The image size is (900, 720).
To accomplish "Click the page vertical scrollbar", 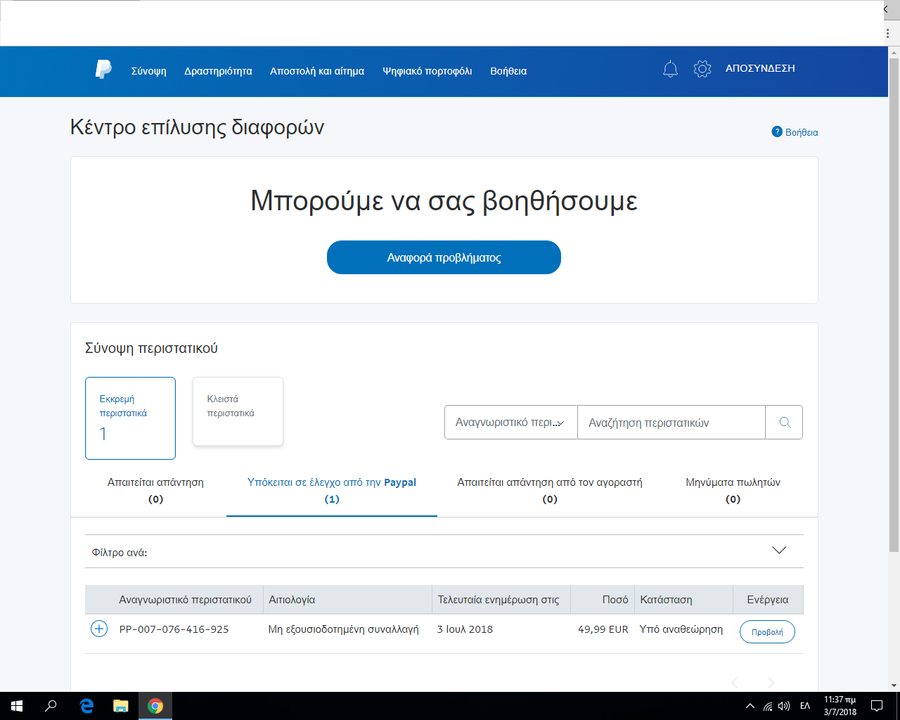I will [x=894, y=304].
